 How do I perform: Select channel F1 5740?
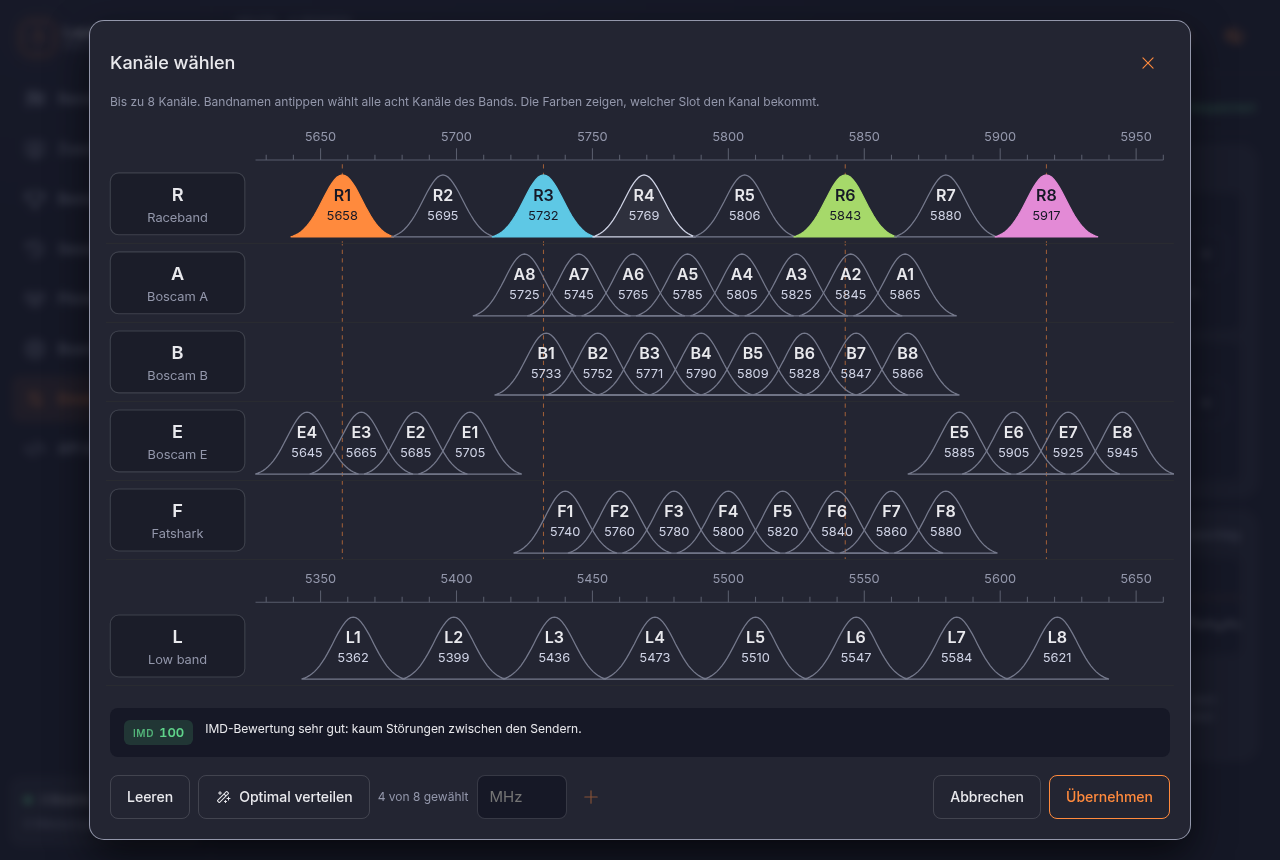click(565, 521)
